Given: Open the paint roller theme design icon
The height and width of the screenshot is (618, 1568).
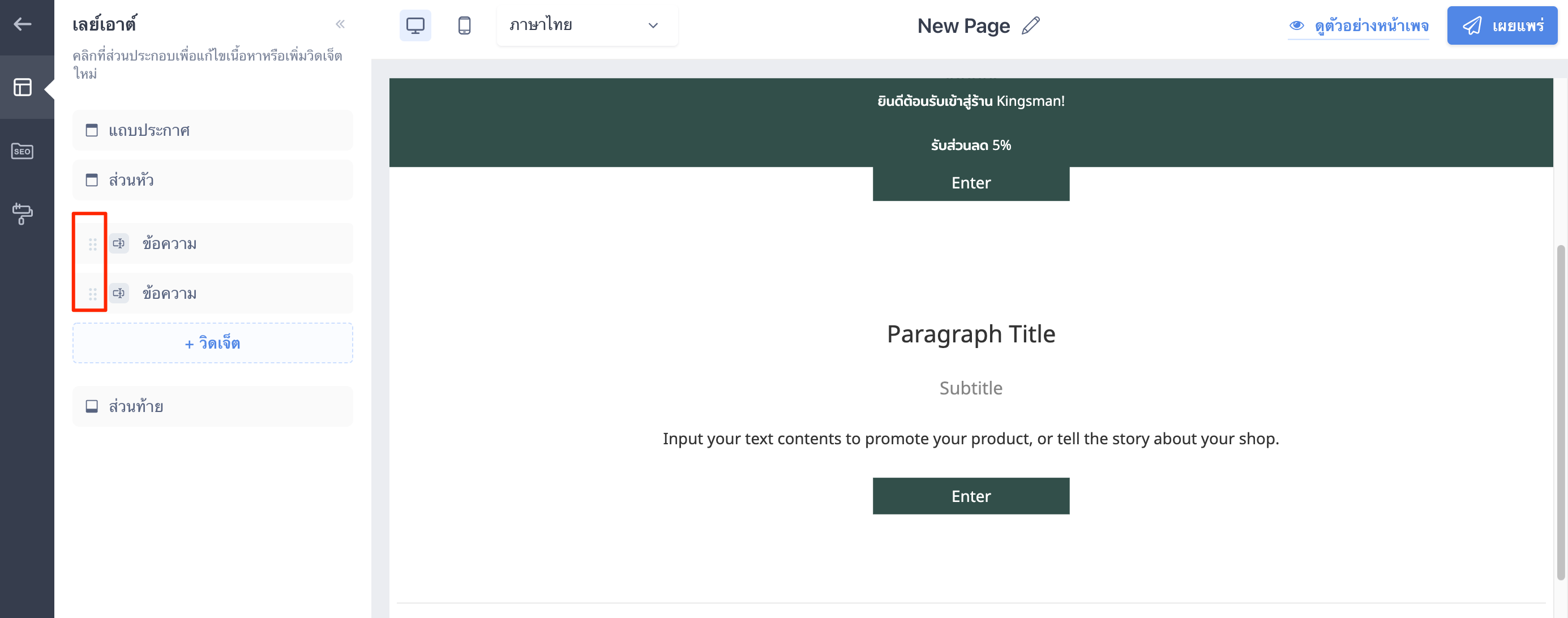Looking at the screenshot, I should point(23,214).
